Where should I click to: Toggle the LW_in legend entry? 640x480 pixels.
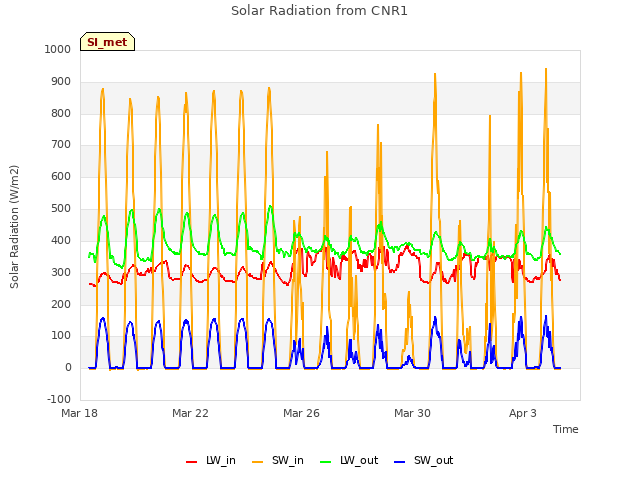pos(211,460)
